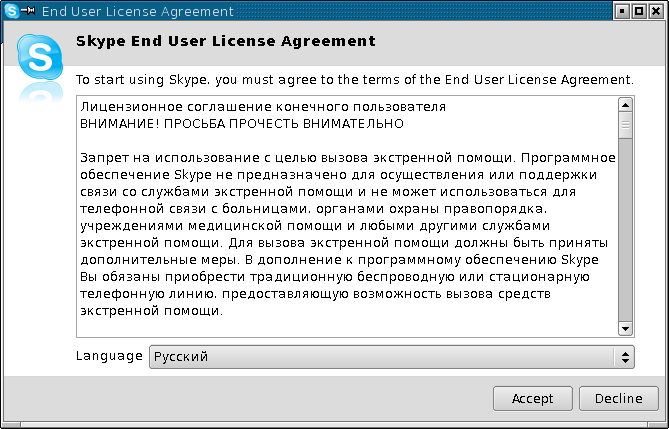Toggle the pin icon beside the window title
The image size is (669, 429).
pyautogui.click(x=29, y=11)
